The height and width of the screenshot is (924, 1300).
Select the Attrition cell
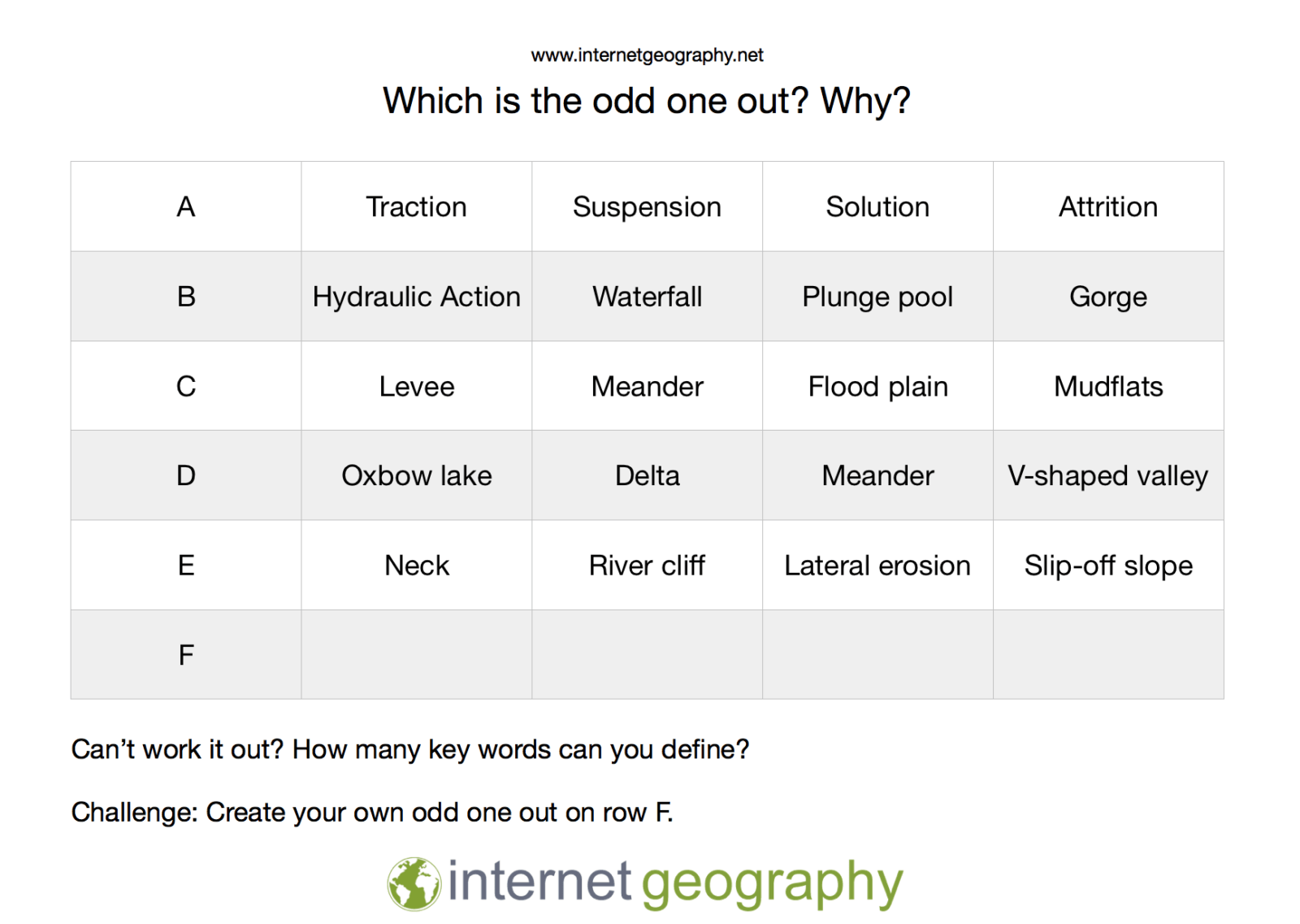click(x=1108, y=206)
